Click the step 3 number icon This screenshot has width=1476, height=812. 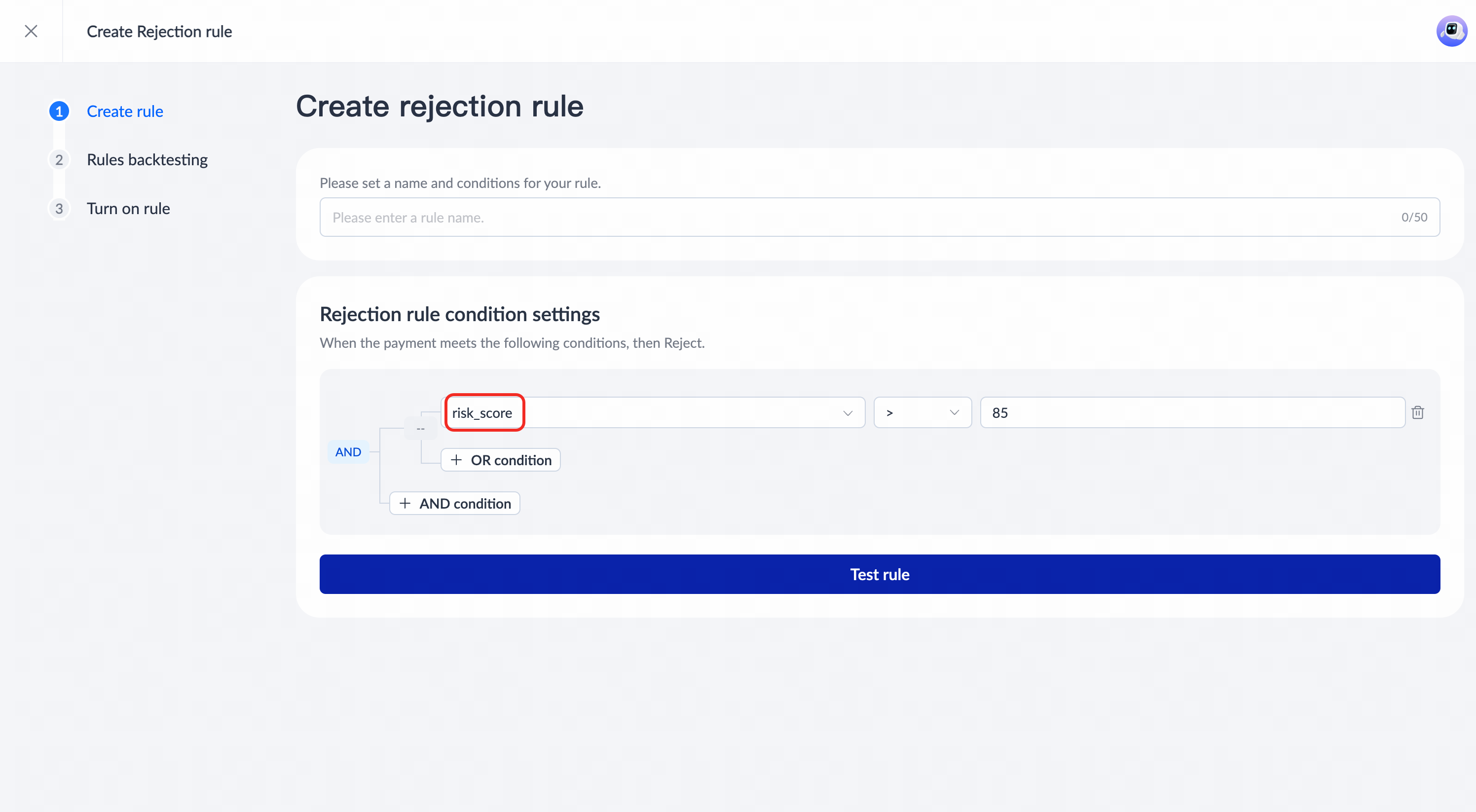pos(59,209)
